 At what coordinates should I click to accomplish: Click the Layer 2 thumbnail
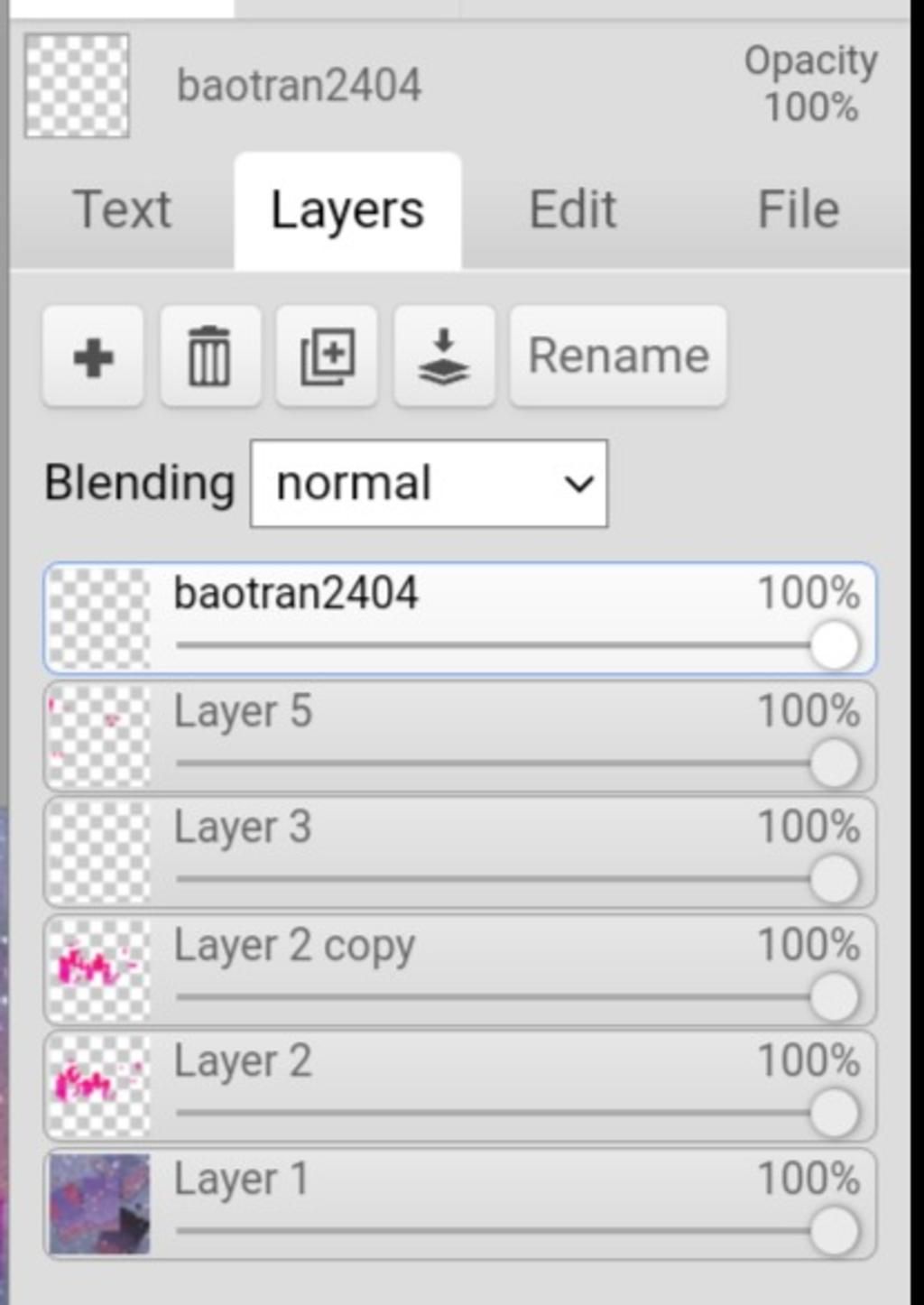coord(98,1086)
